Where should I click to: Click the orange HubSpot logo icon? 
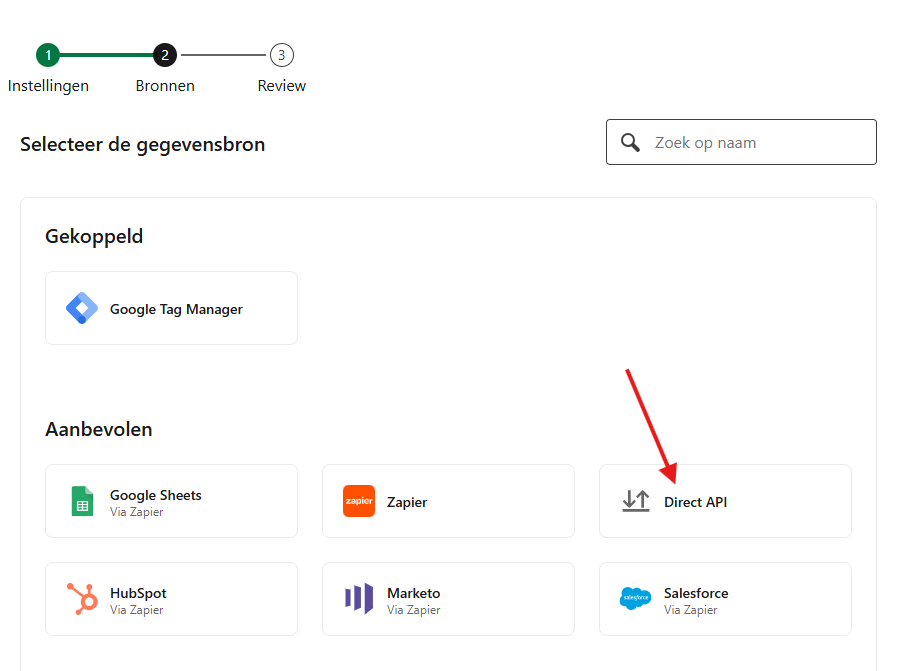82,599
